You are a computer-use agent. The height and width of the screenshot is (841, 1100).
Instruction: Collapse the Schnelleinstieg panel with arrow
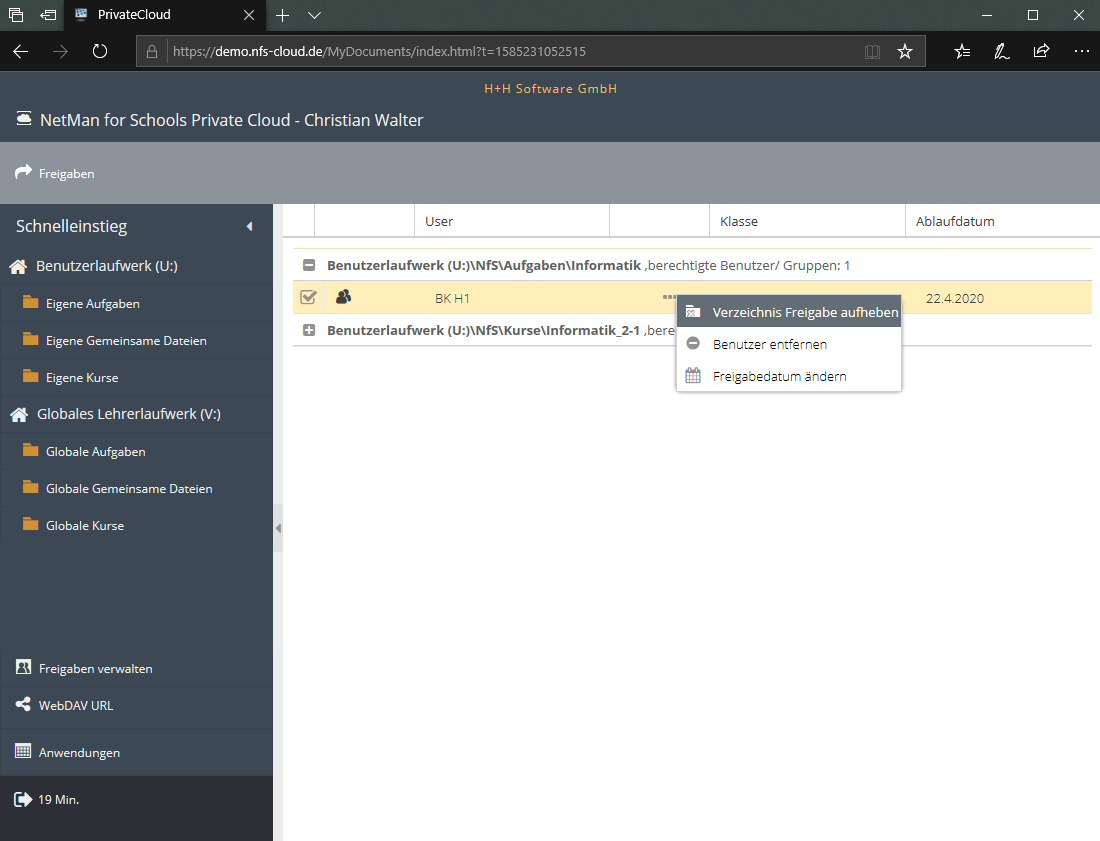coord(249,227)
